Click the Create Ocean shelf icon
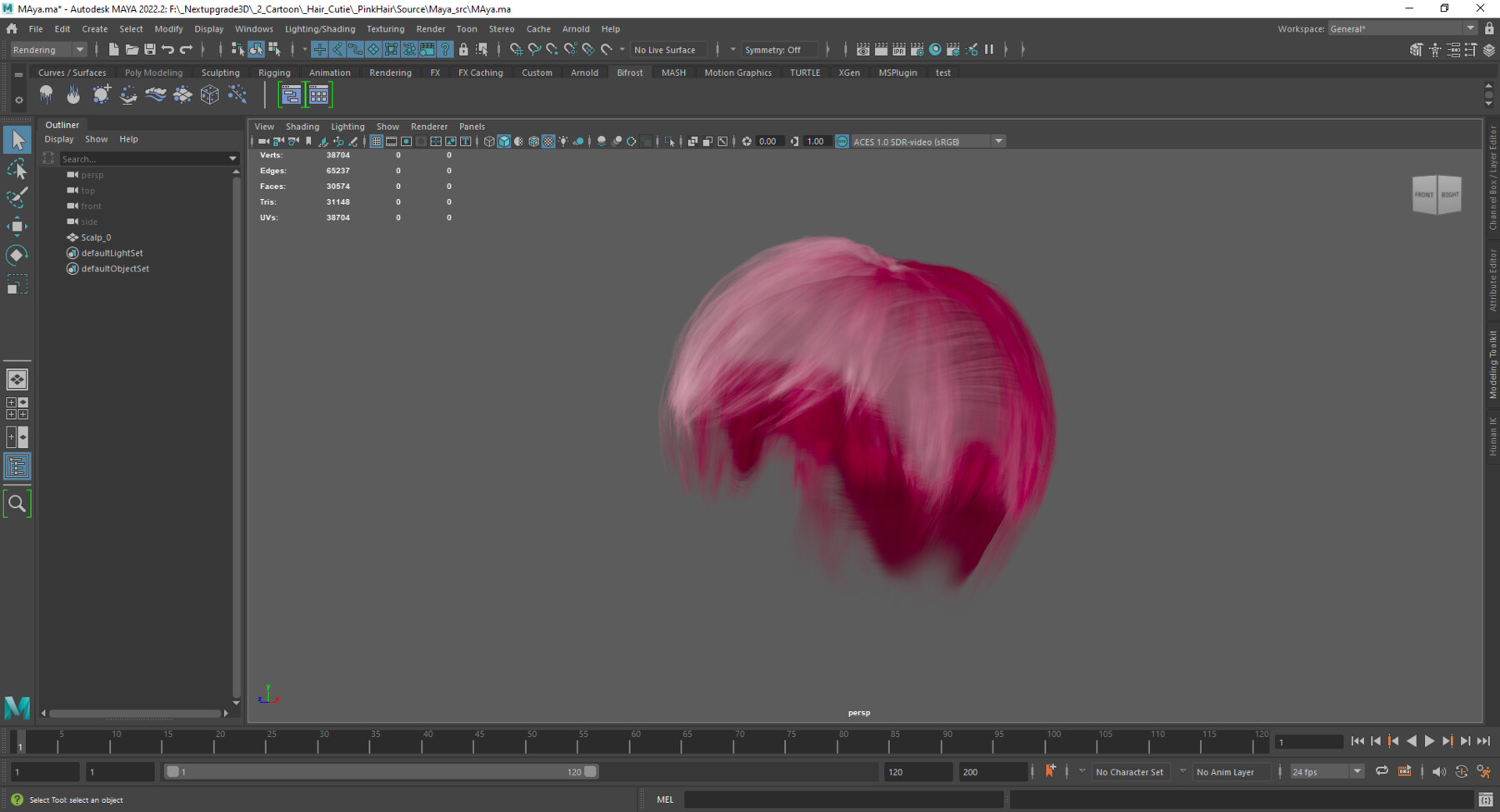The height and width of the screenshot is (812, 1500). (156, 95)
